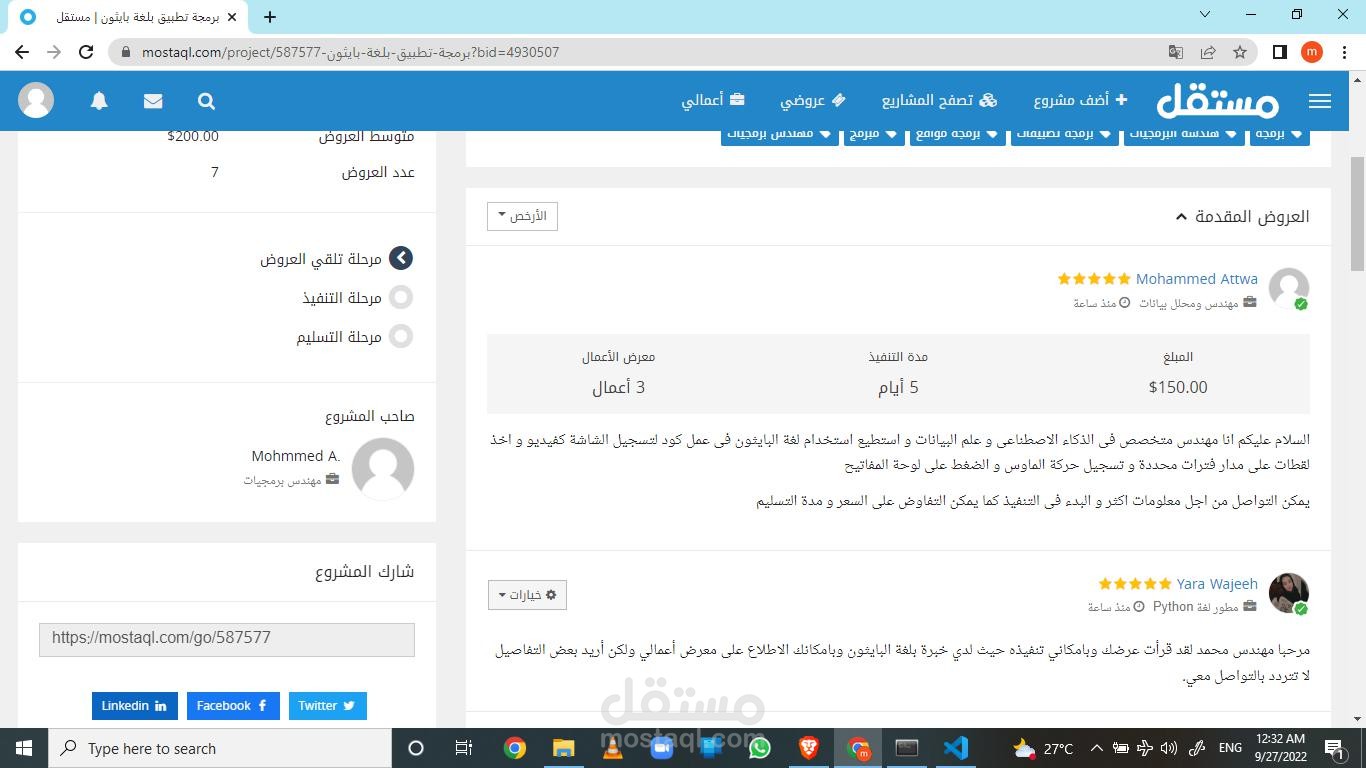This screenshot has width=1366, height=768.
Task: Open VLC media player from taskbar
Action: [612, 748]
